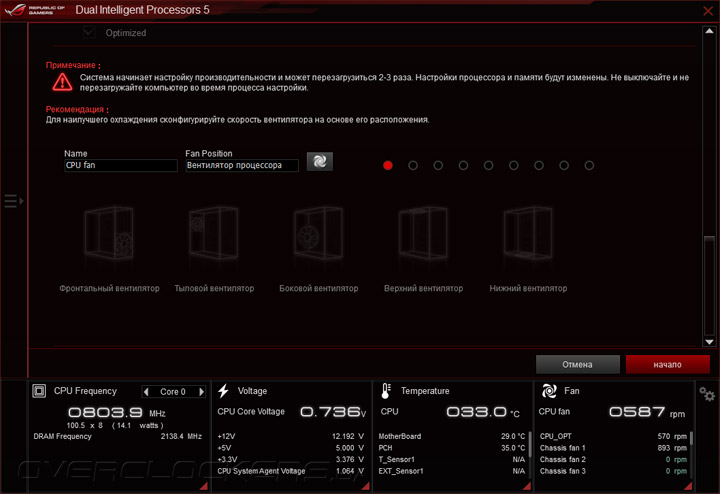
Task: Click the Fan Position field Вентилятор процессора
Action: coord(242,165)
